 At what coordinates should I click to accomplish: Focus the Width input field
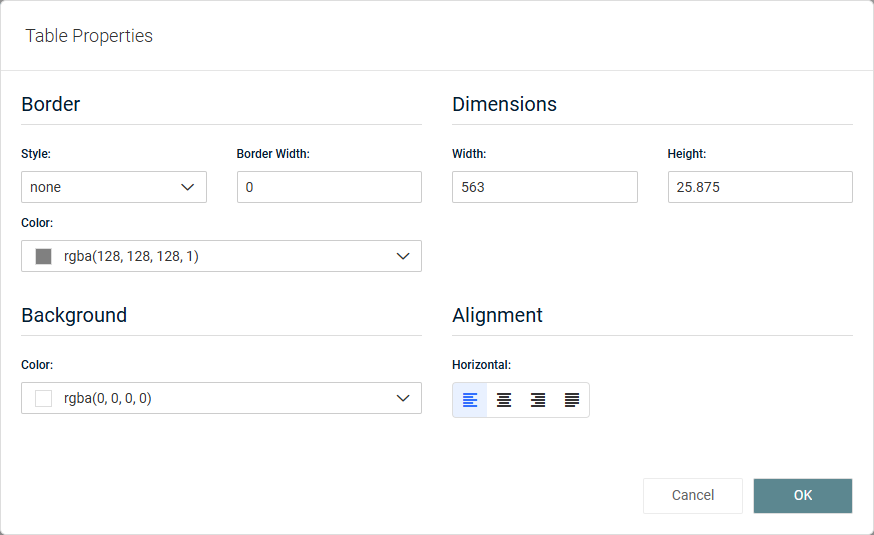pyautogui.click(x=544, y=187)
